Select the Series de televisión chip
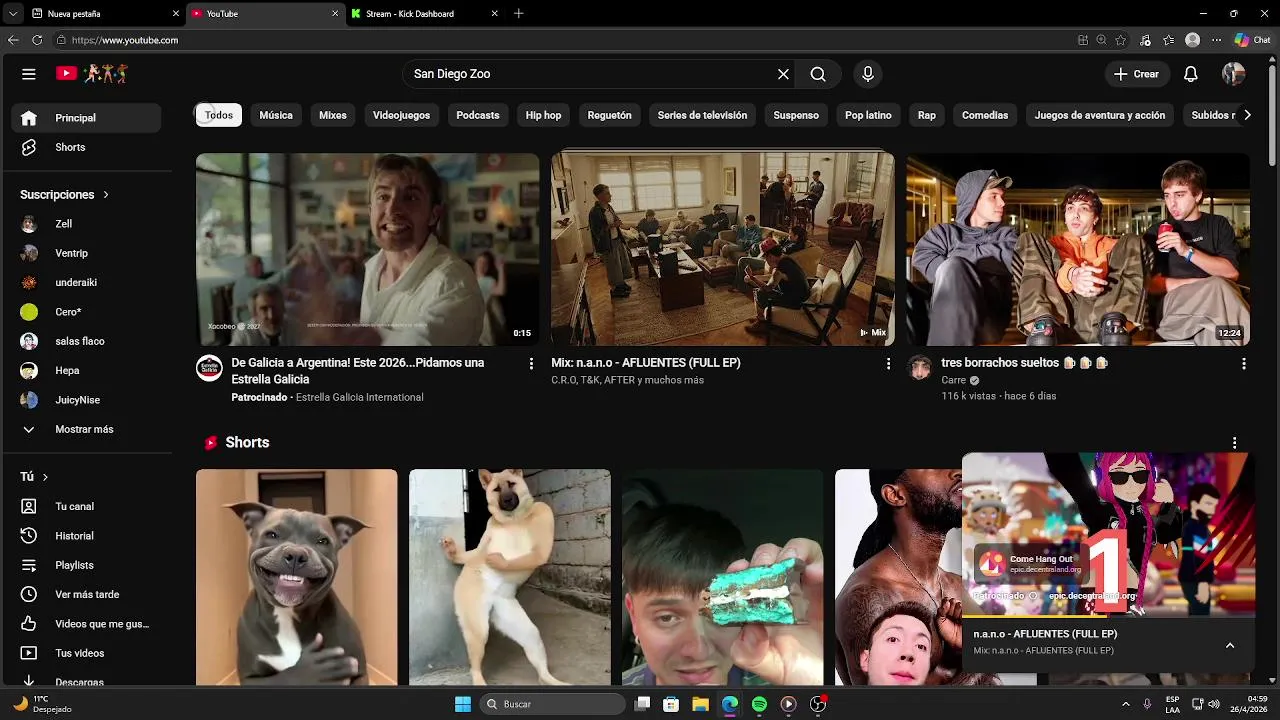The width and height of the screenshot is (1280, 720). (x=702, y=115)
